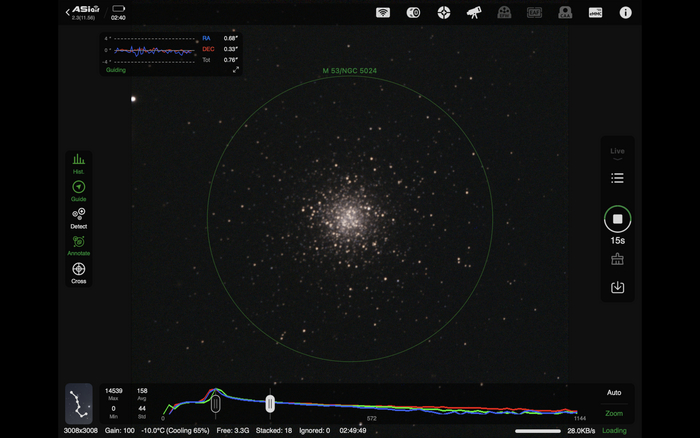Open the EAF focuser icon
The width and height of the screenshot is (700, 438).
534,13
